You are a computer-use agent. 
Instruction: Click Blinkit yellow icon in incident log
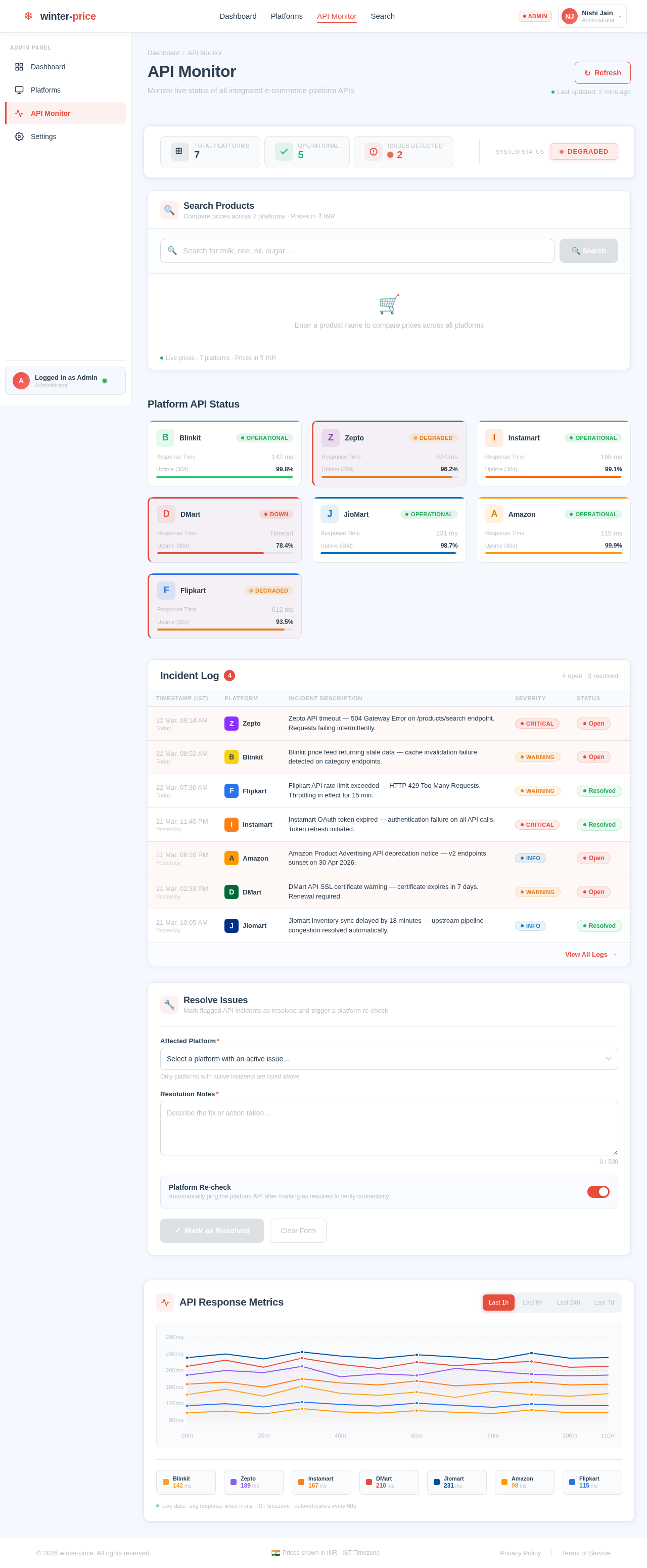click(232, 756)
